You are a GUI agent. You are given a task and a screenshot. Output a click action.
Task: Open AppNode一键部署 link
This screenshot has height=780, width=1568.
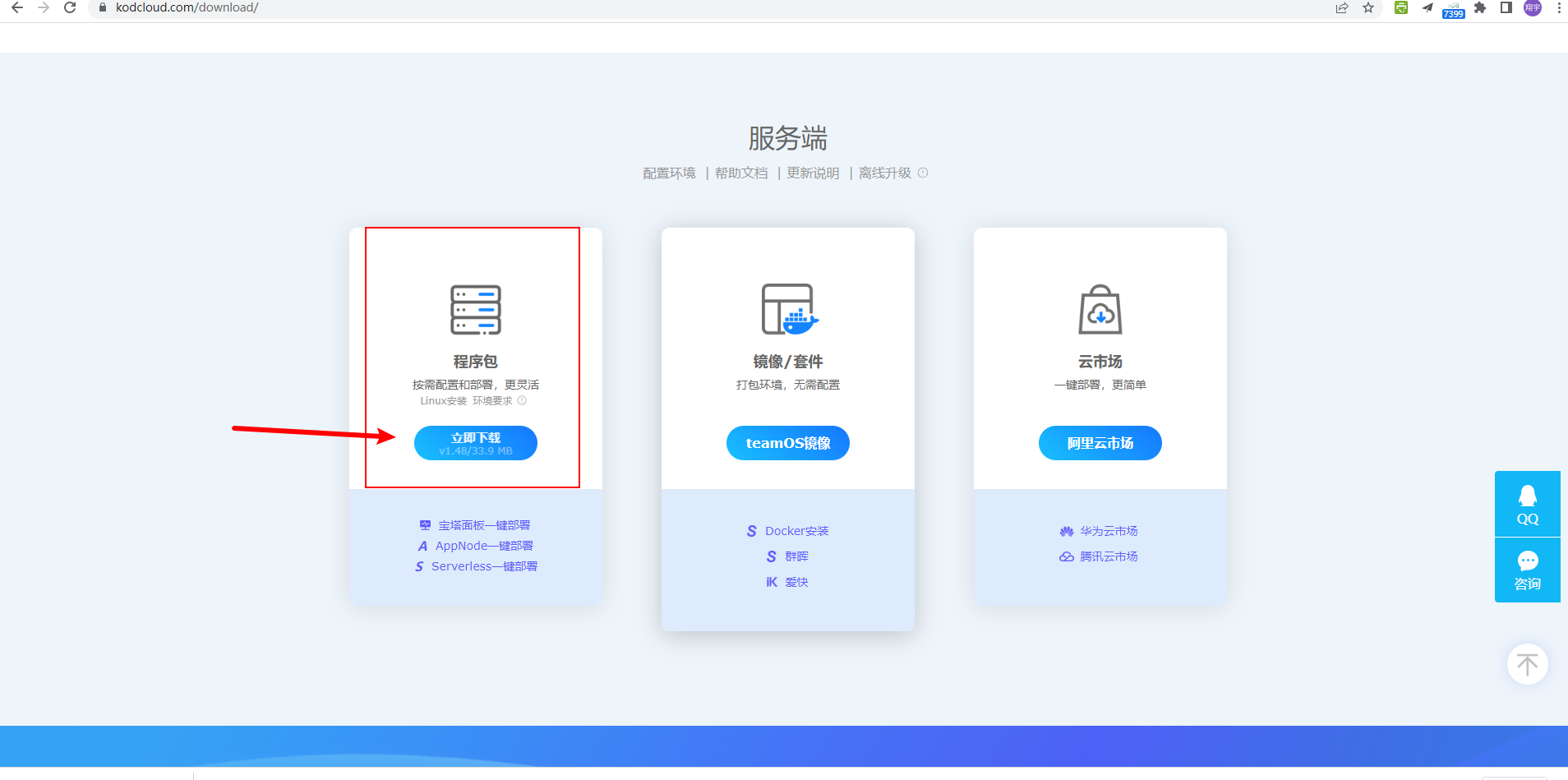tap(484, 546)
